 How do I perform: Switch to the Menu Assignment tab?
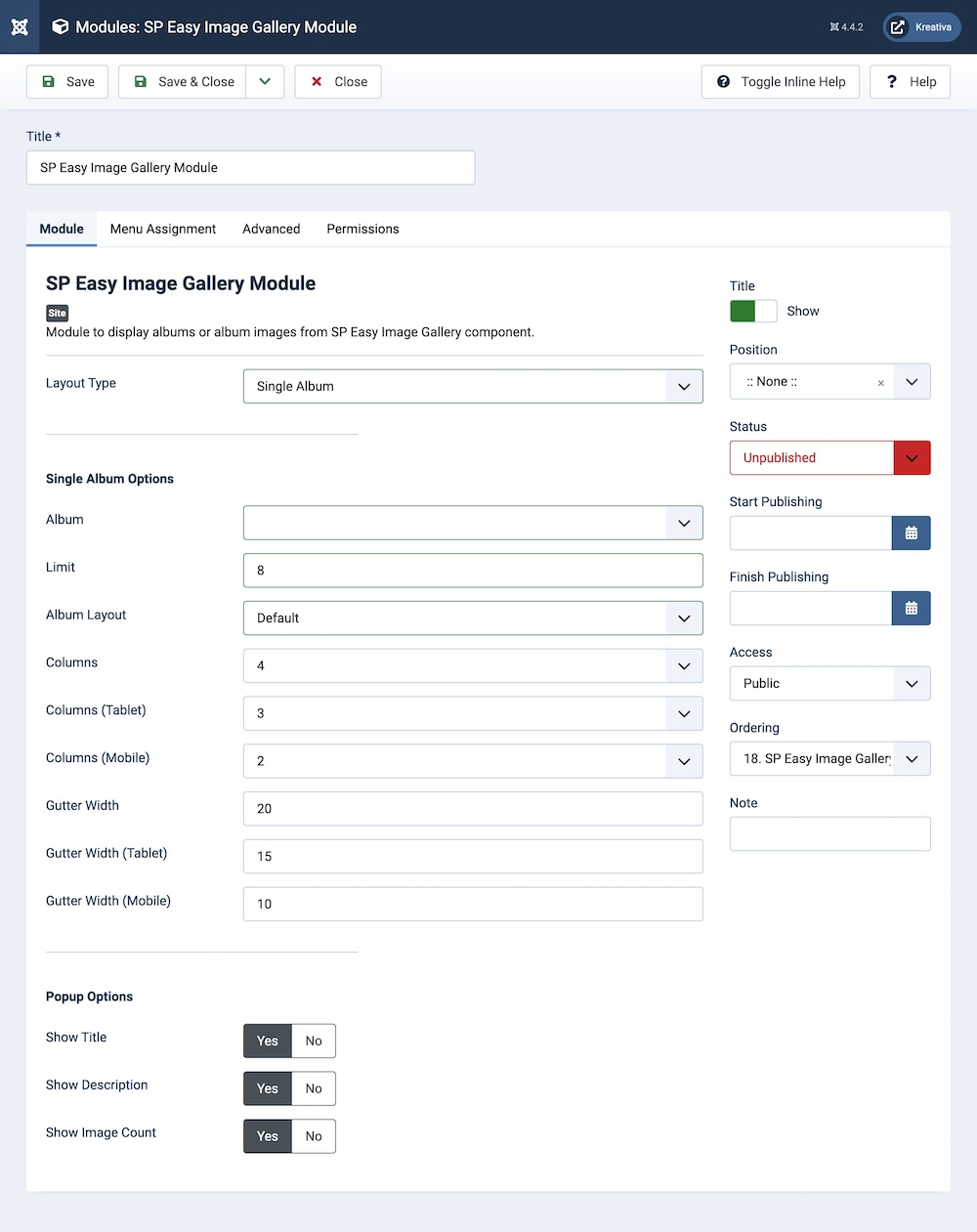coord(163,230)
